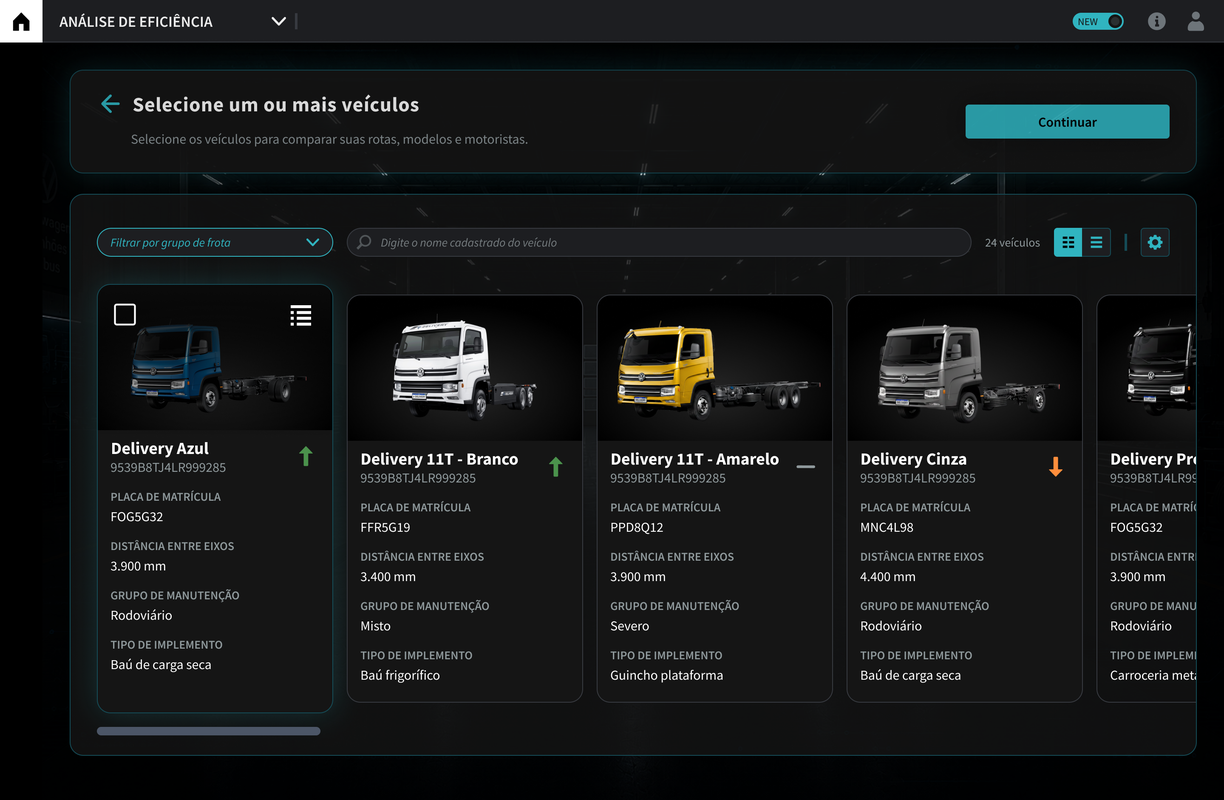This screenshot has width=1224, height=800.
Task: Click green up arrow on Delivery Azul
Action: (x=306, y=456)
